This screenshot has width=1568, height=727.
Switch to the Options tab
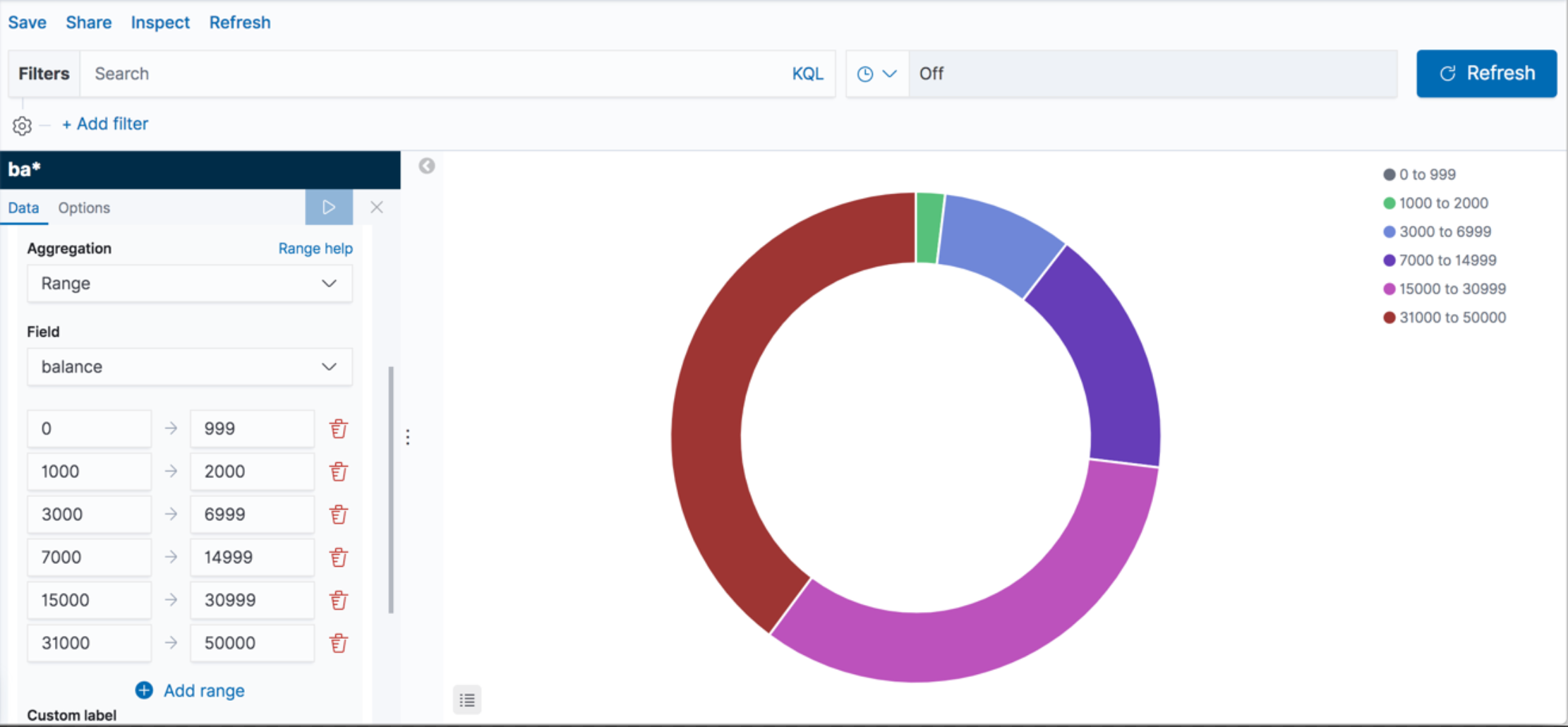84,208
